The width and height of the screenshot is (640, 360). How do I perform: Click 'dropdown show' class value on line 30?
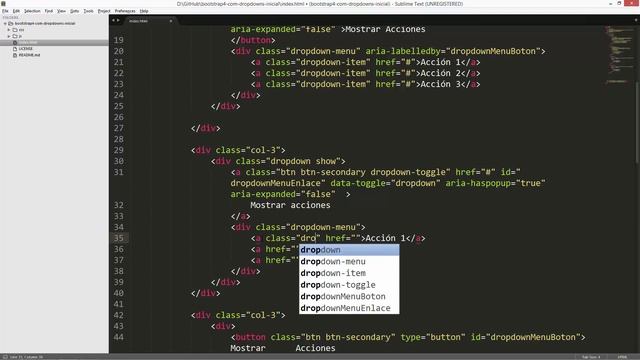coord(303,161)
